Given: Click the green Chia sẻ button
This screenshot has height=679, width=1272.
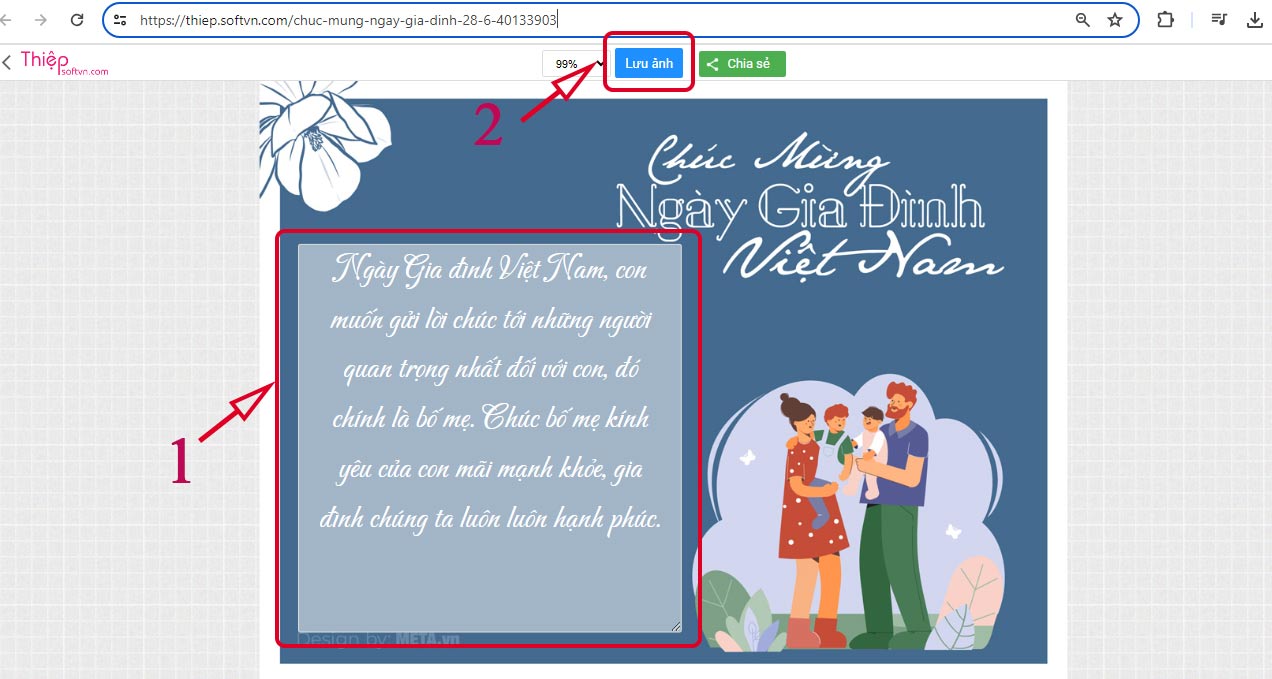Looking at the screenshot, I should coord(742,64).
